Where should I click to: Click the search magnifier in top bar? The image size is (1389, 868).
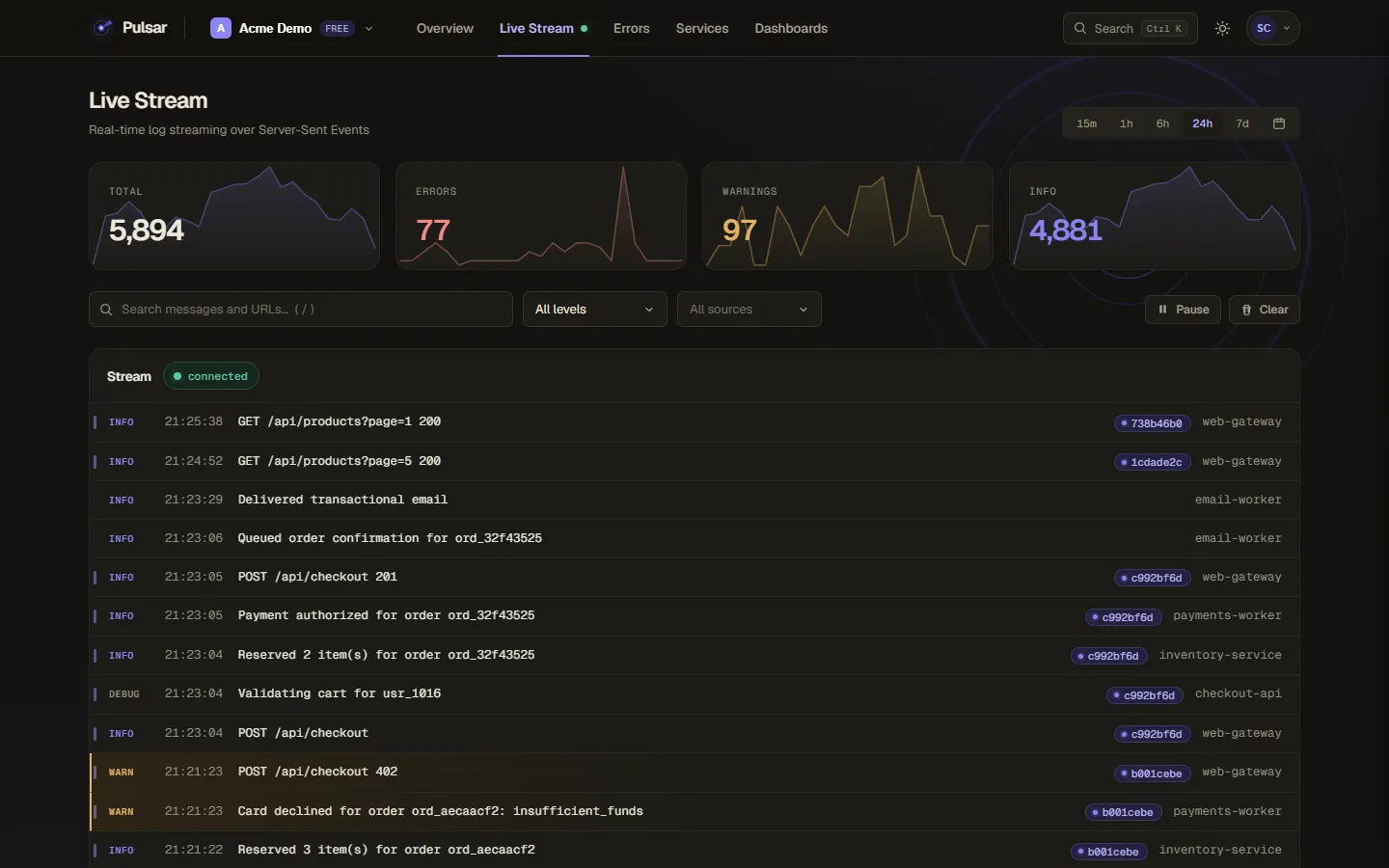click(1080, 28)
